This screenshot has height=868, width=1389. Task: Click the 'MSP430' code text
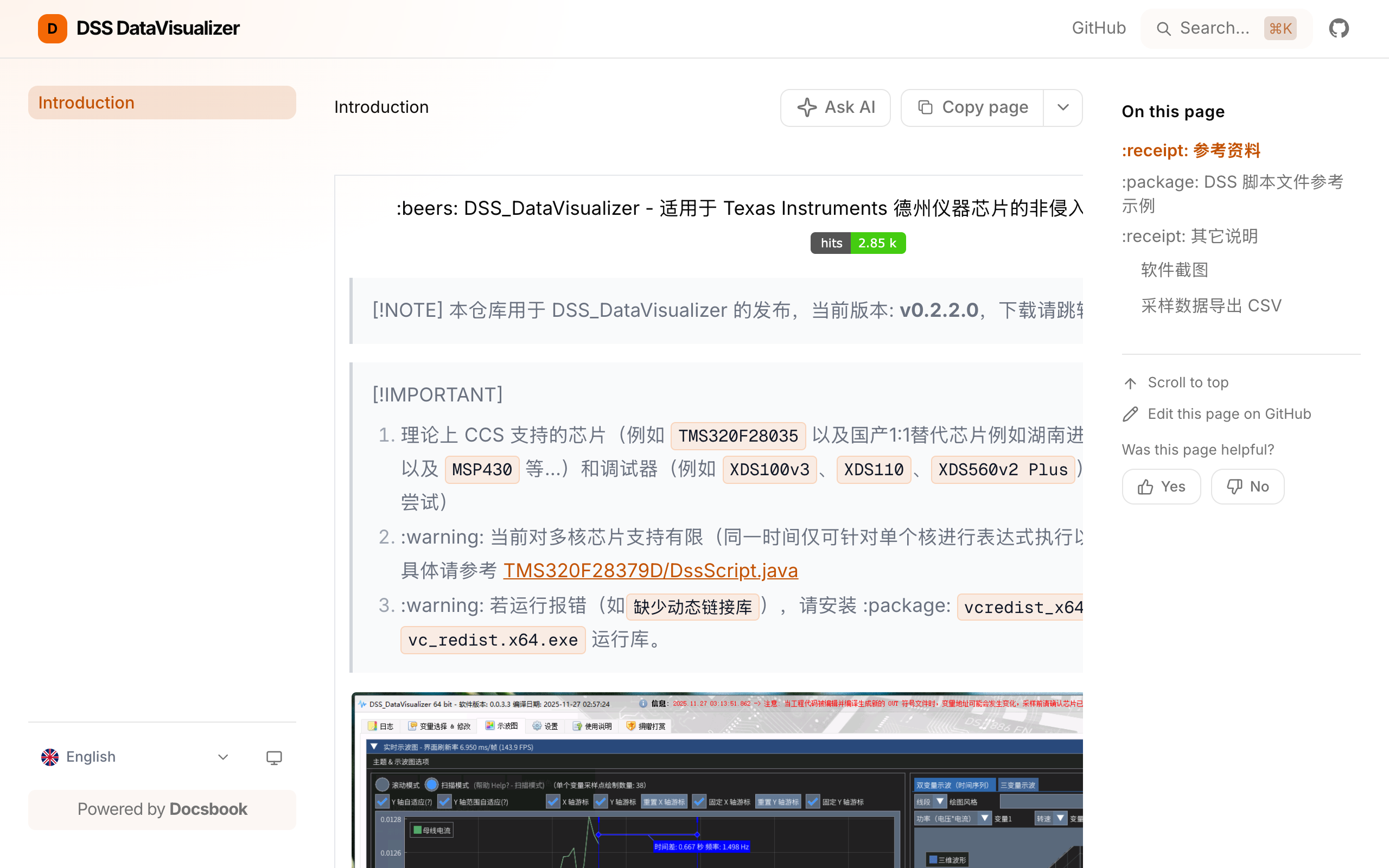(482, 470)
